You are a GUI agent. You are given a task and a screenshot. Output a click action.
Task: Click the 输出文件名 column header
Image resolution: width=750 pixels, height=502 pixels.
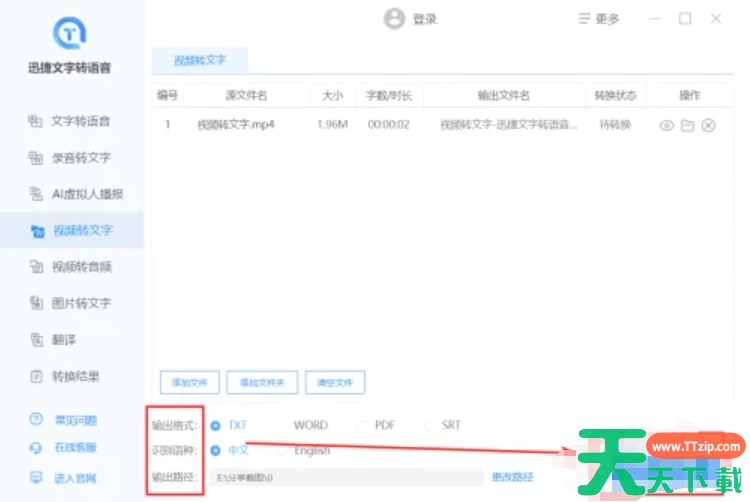[504, 95]
